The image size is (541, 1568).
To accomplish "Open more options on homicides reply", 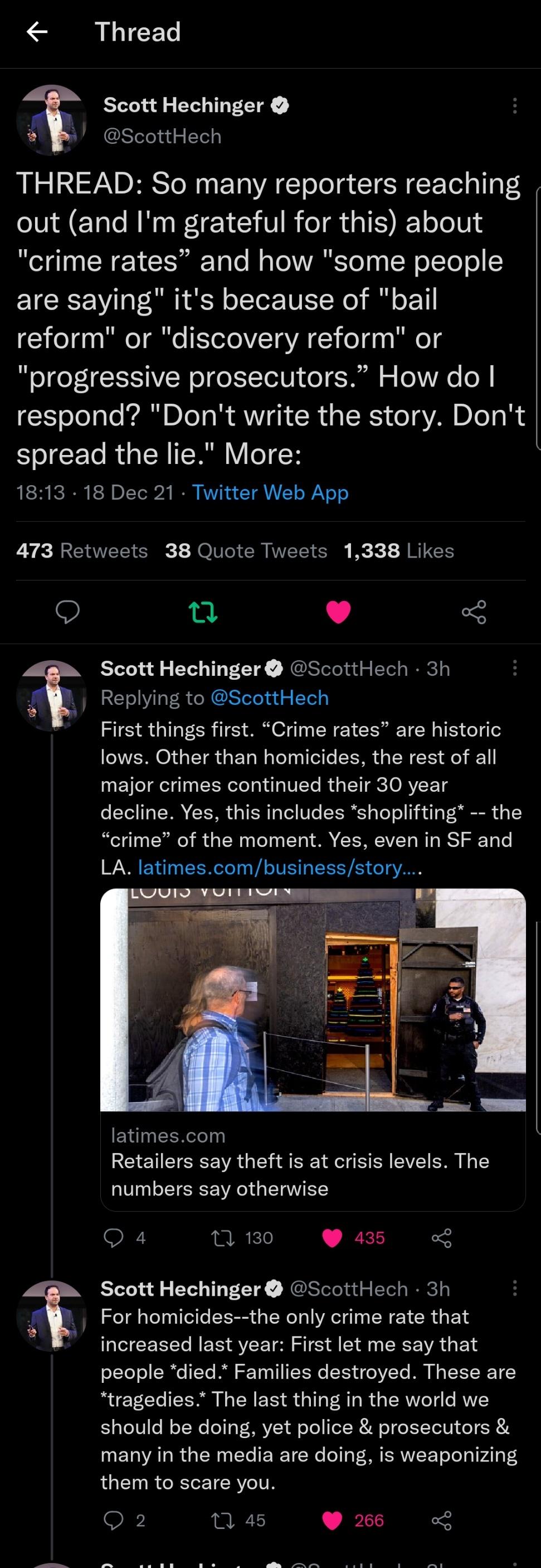I will [x=514, y=1288].
